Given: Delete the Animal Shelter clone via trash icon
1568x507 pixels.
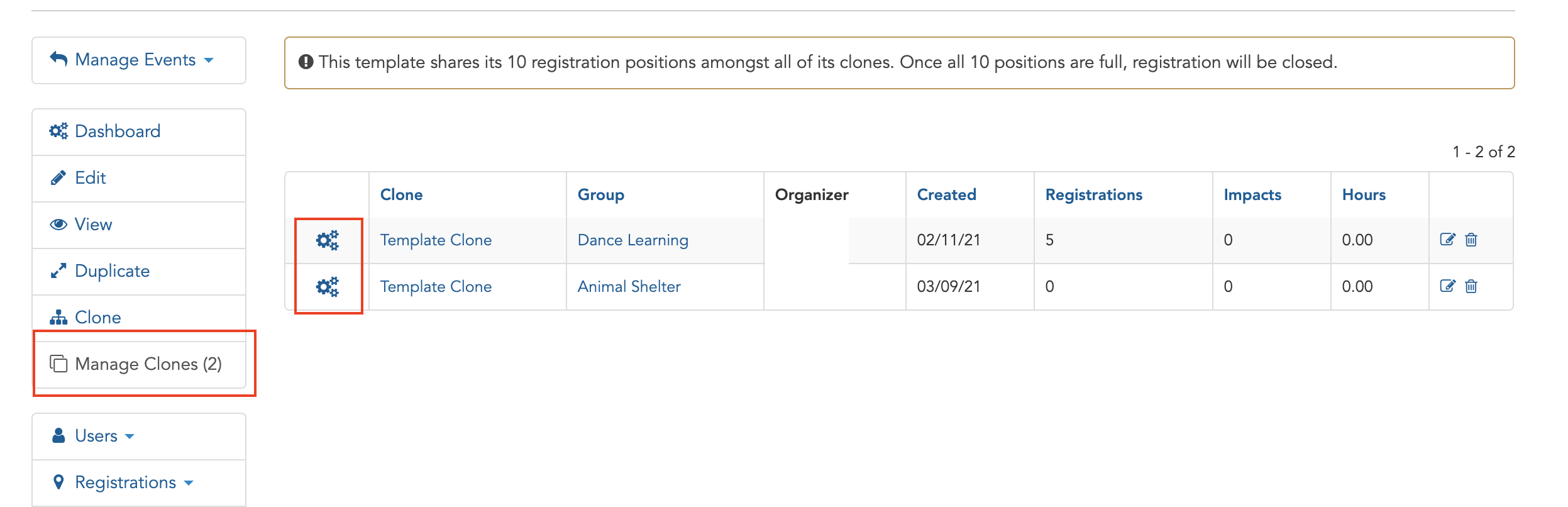Looking at the screenshot, I should coord(1471,286).
